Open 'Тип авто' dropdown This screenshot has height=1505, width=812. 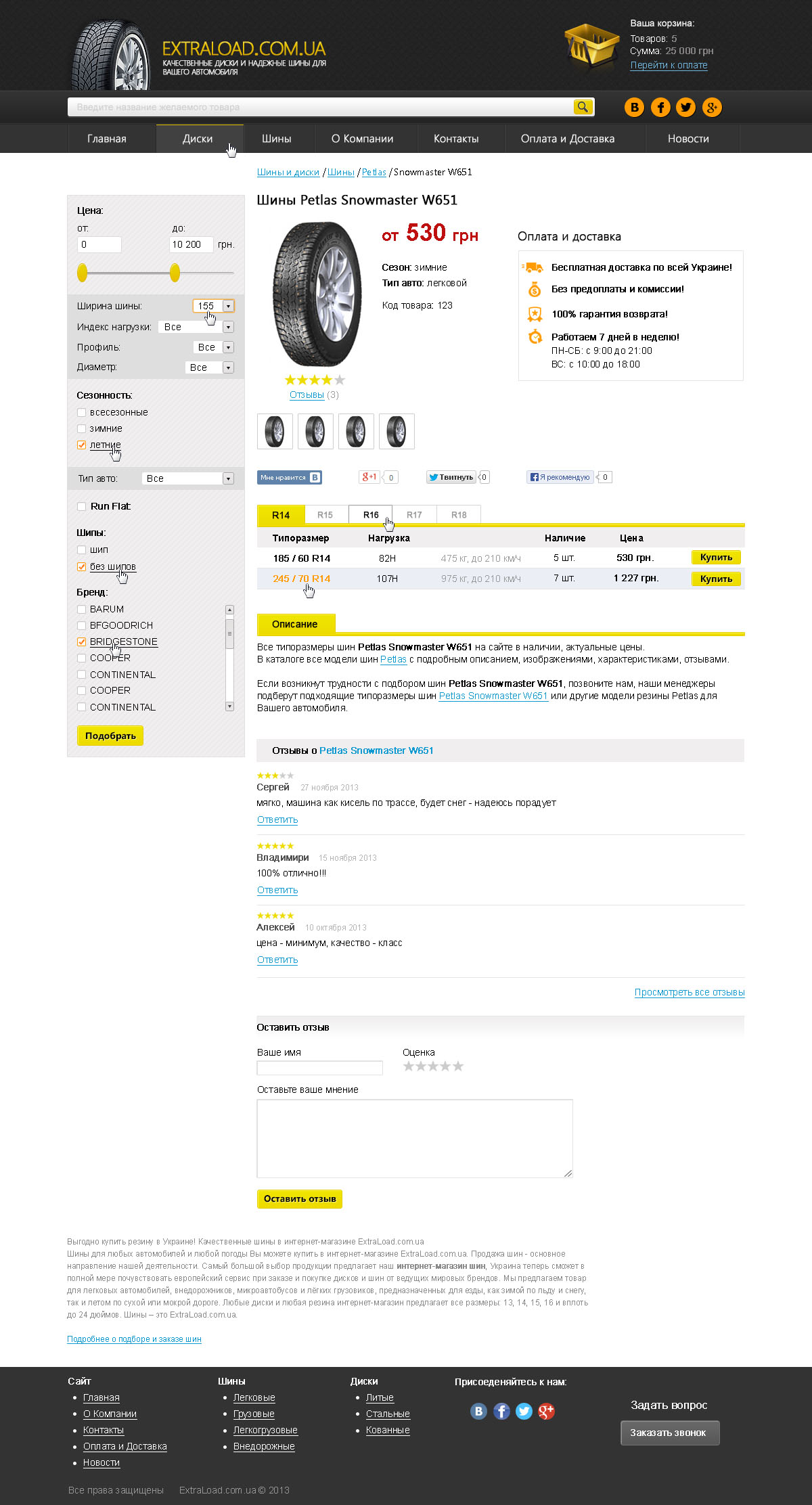[x=187, y=478]
